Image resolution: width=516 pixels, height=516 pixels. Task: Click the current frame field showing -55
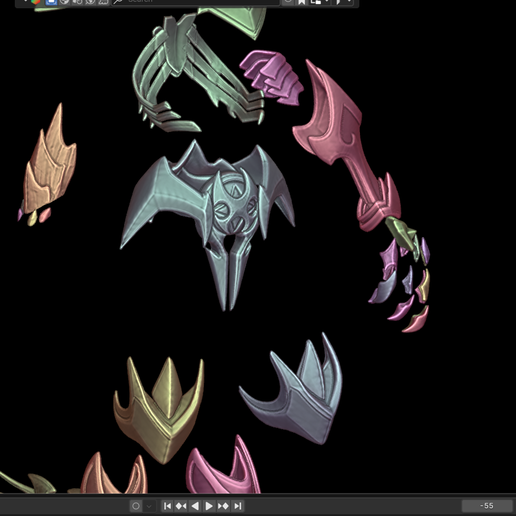tap(487, 506)
